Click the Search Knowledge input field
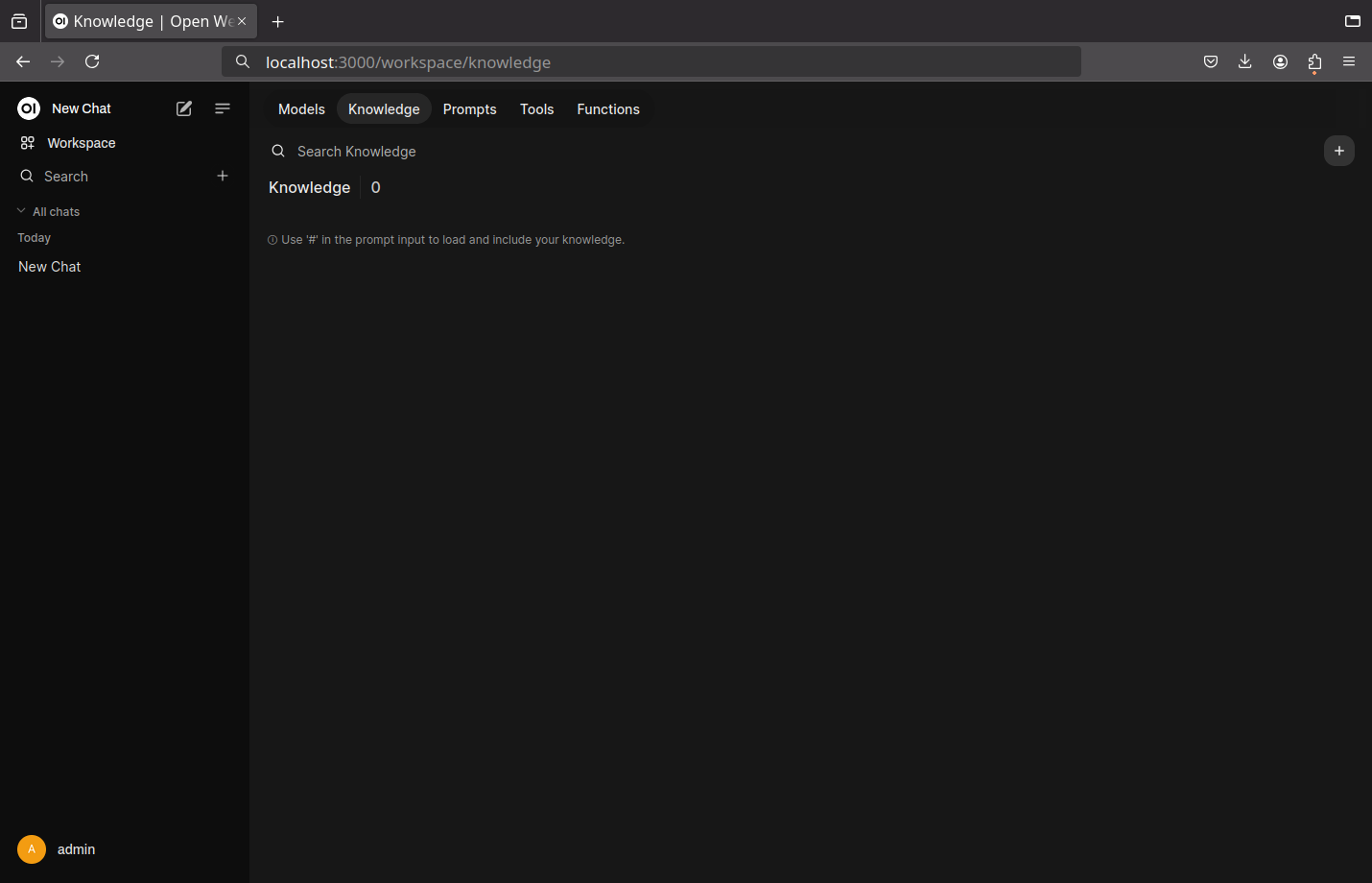This screenshot has height=883, width=1372. pos(576,152)
